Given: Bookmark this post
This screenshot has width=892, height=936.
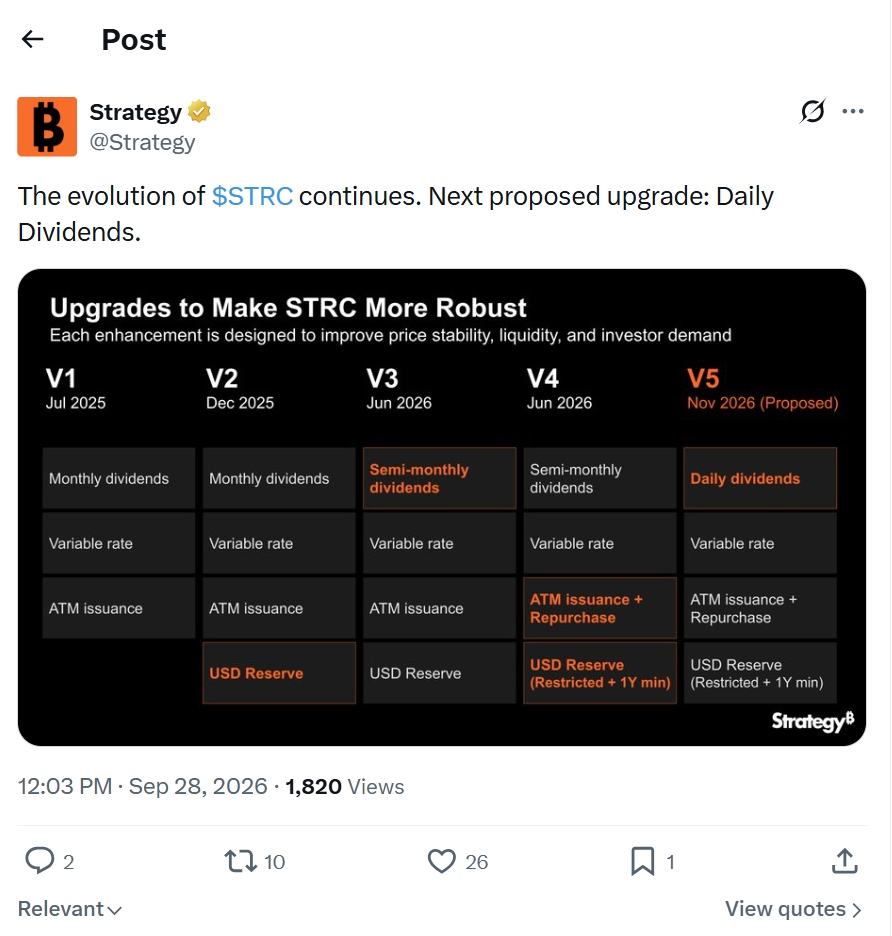Looking at the screenshot, I should (642, 861).
